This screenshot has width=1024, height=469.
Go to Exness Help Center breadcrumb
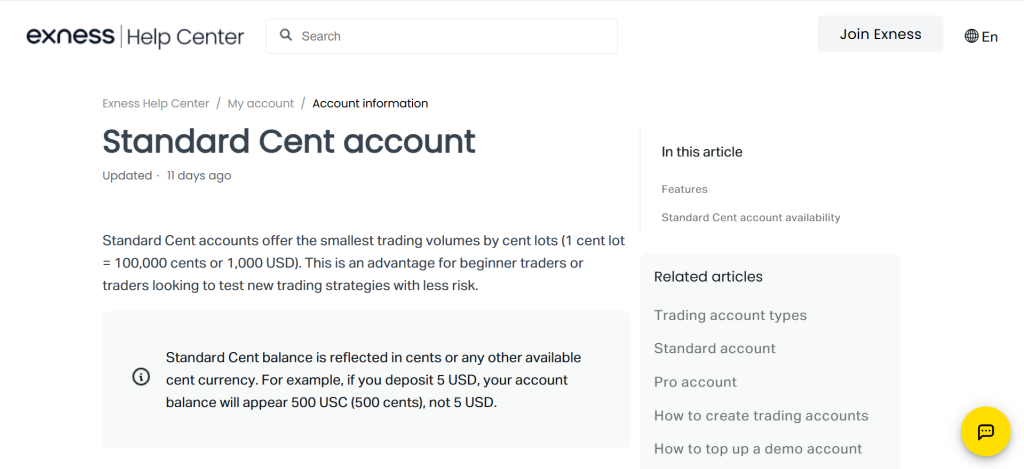click(156, 103)
